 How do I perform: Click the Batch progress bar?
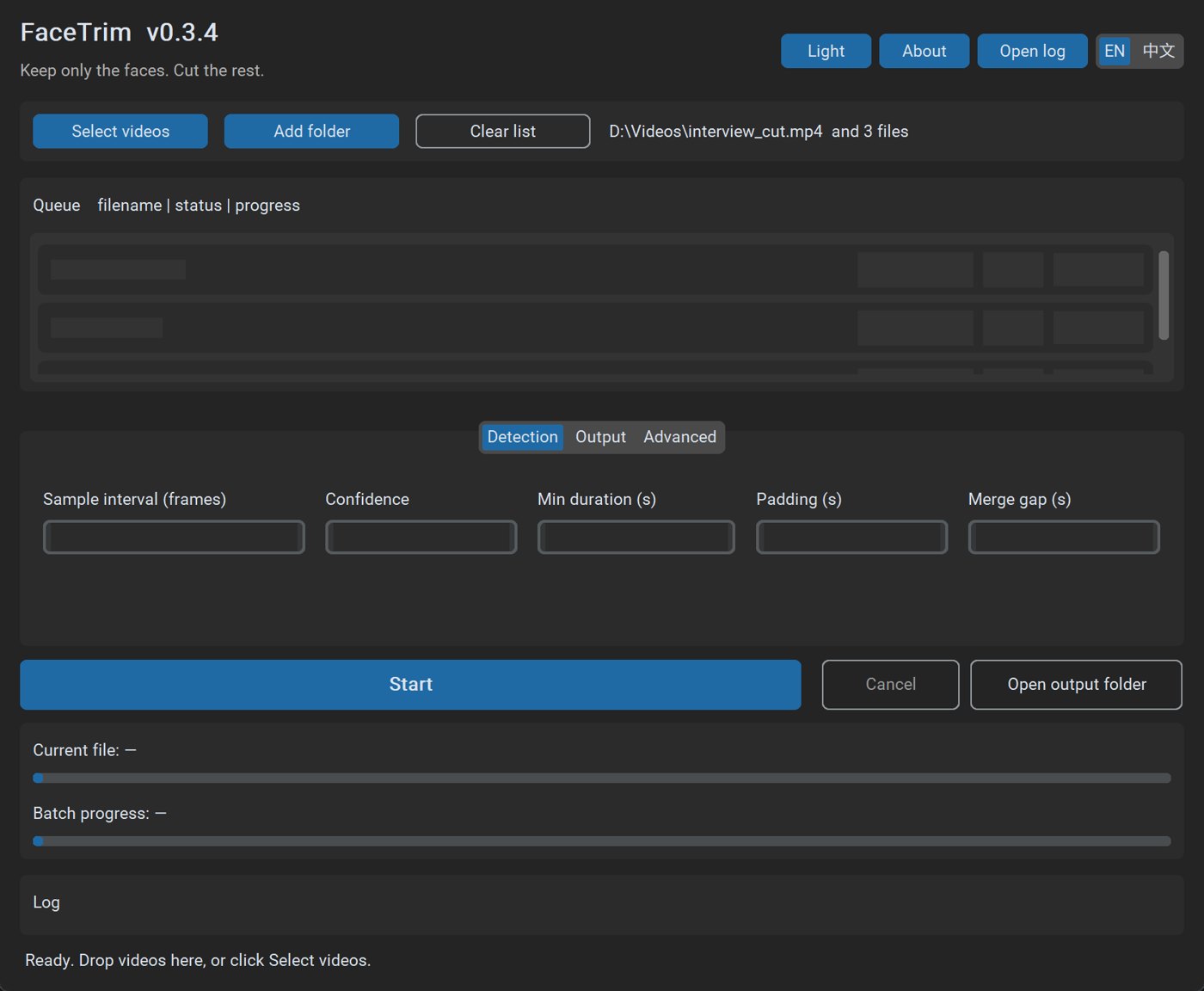[x=602, y=840]
